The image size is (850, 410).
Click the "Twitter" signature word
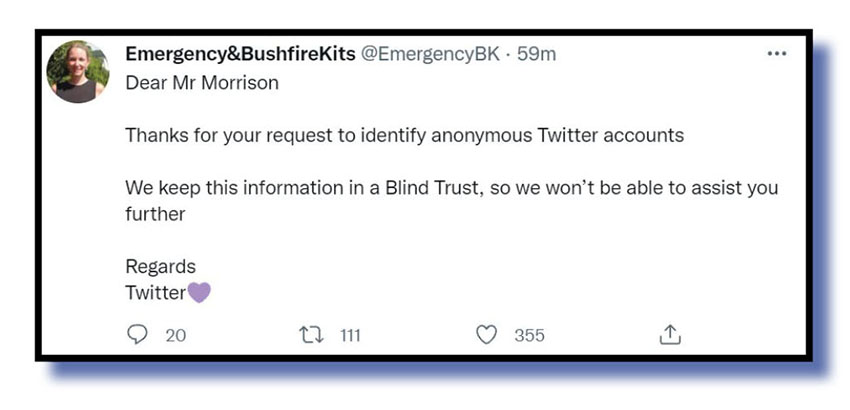pos(155,293)
